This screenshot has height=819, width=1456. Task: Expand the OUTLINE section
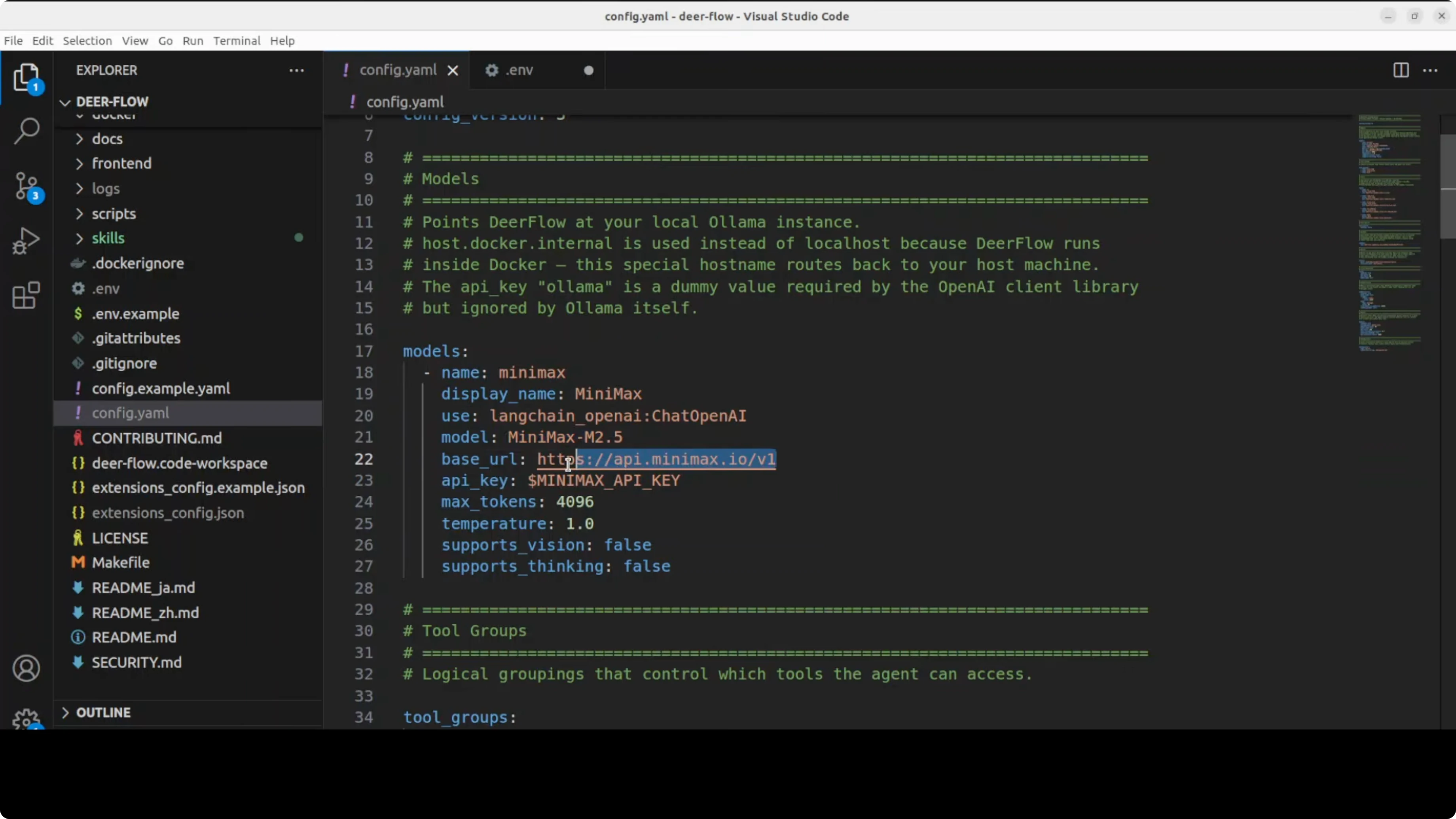pyautogui.click(x=103, y=712)
